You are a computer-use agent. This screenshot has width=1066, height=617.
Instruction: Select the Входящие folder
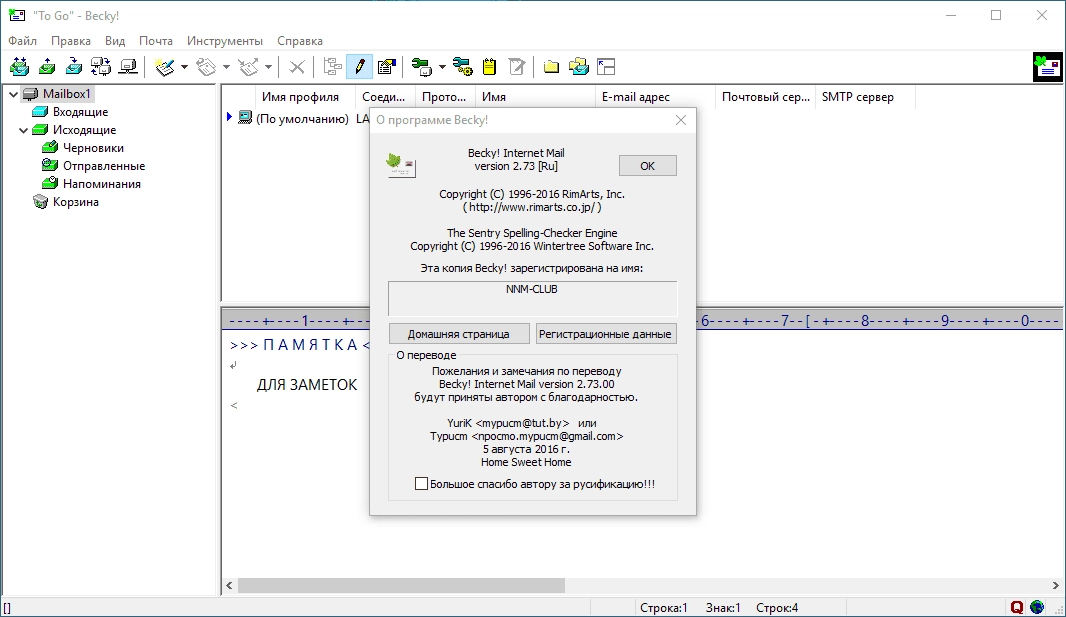click(80, 111)
